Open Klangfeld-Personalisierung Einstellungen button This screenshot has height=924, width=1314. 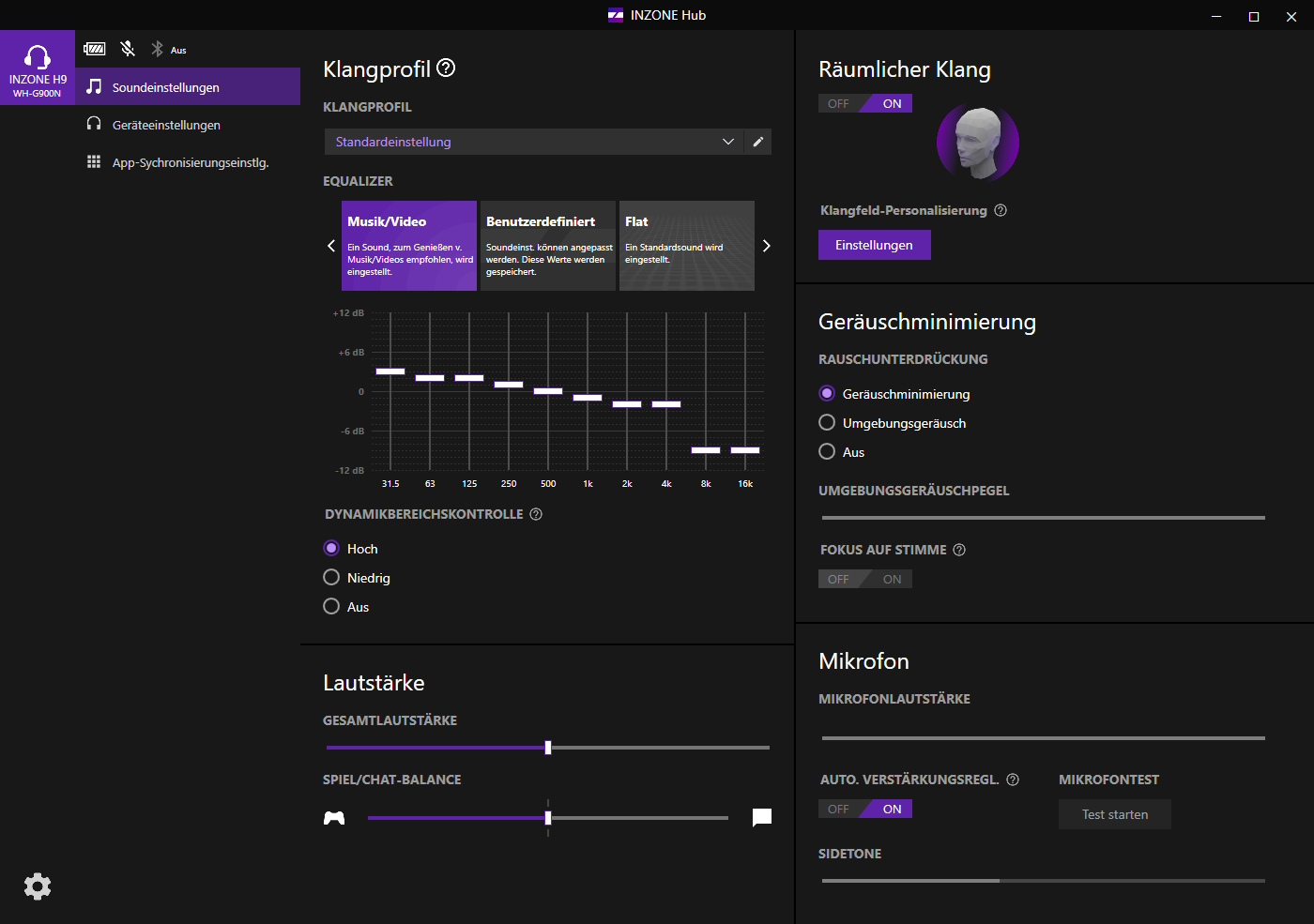(x=875, y=245)
